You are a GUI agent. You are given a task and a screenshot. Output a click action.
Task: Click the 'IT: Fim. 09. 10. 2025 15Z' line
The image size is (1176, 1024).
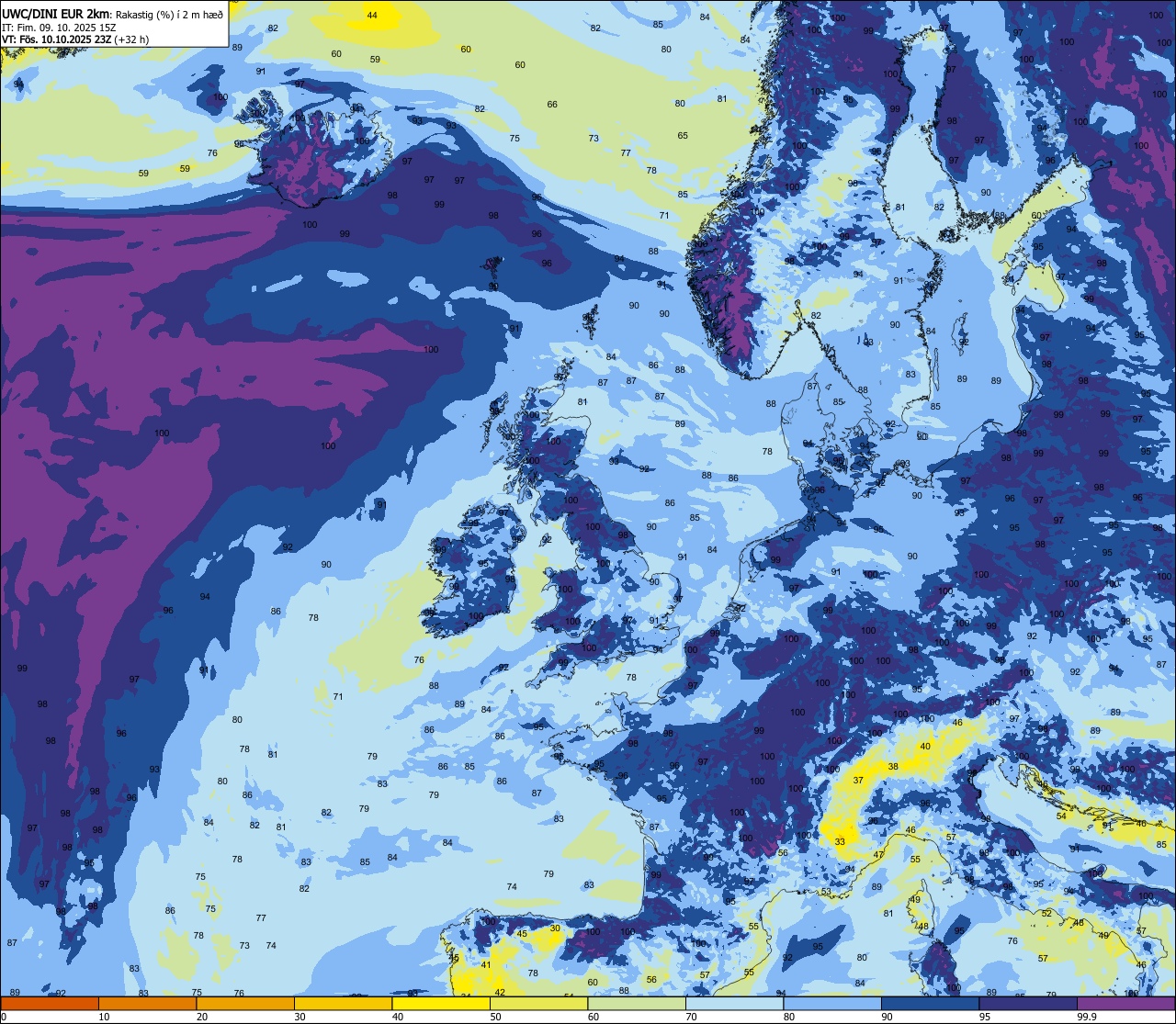pos(59,28)
